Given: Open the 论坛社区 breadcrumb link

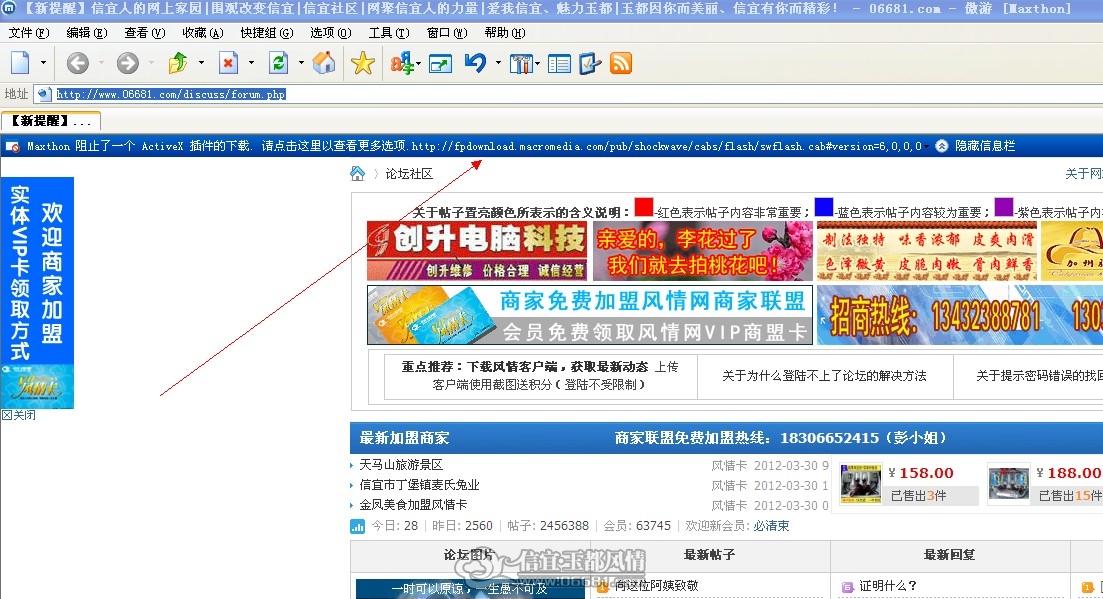Looking at the screenshot, I should 409,174.
